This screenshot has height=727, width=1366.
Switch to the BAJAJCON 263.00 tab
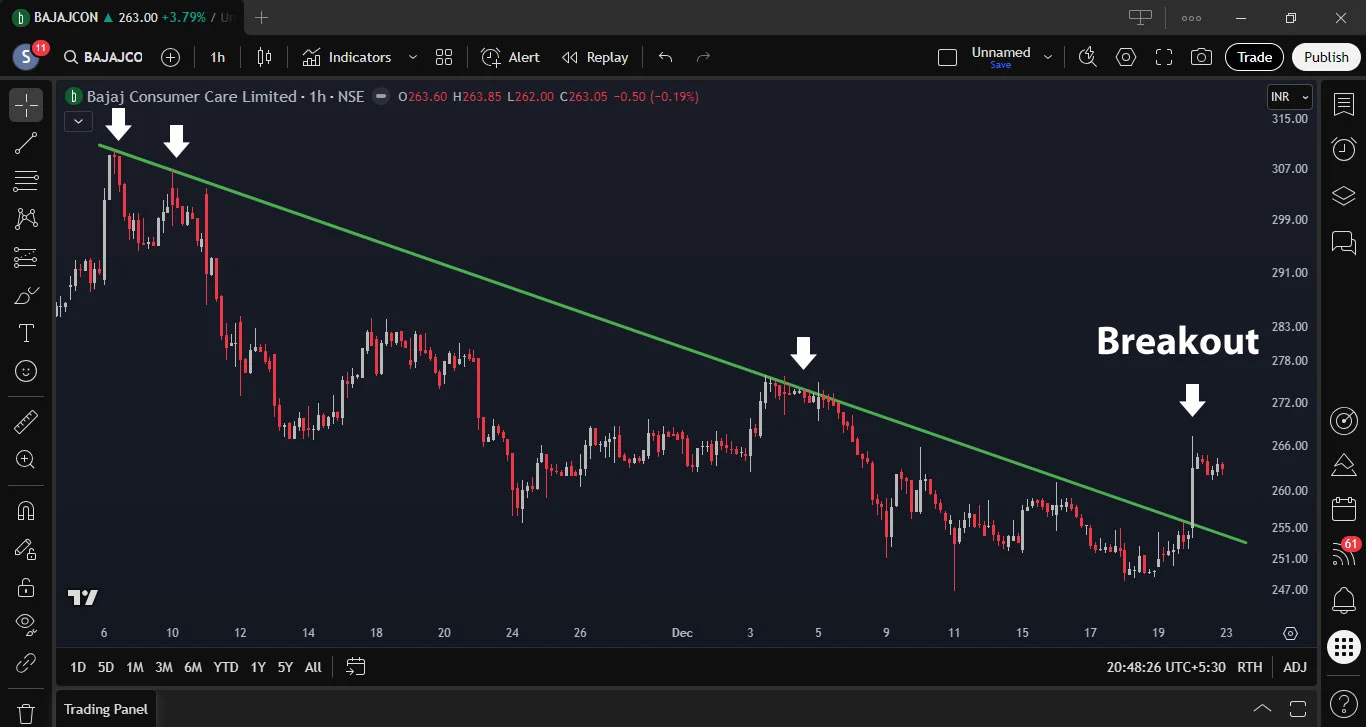tap(124, 17)
